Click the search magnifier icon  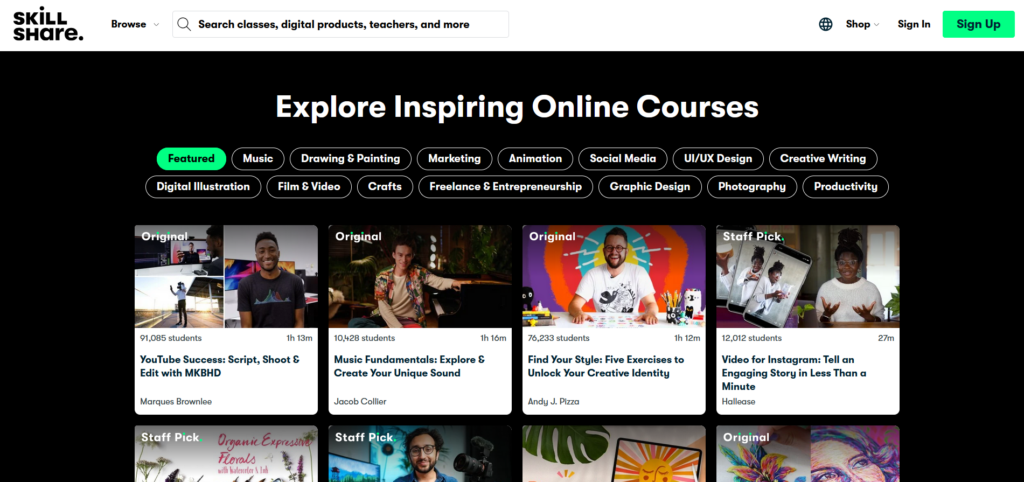(x=184, y=24)
